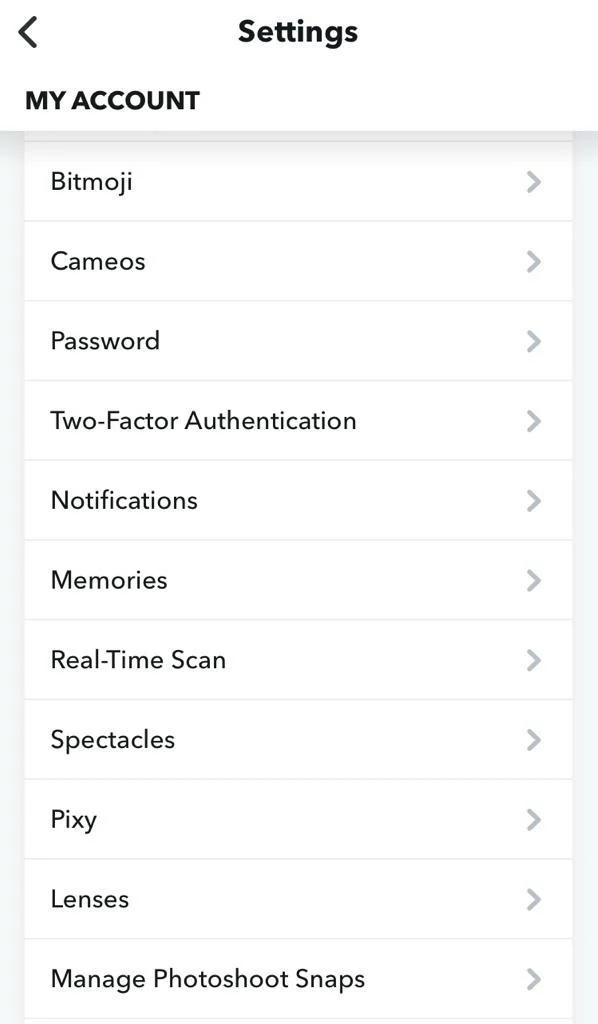Open Memories settings
The height and width of the screenshot is (1024, 598).
click(298, 580)
